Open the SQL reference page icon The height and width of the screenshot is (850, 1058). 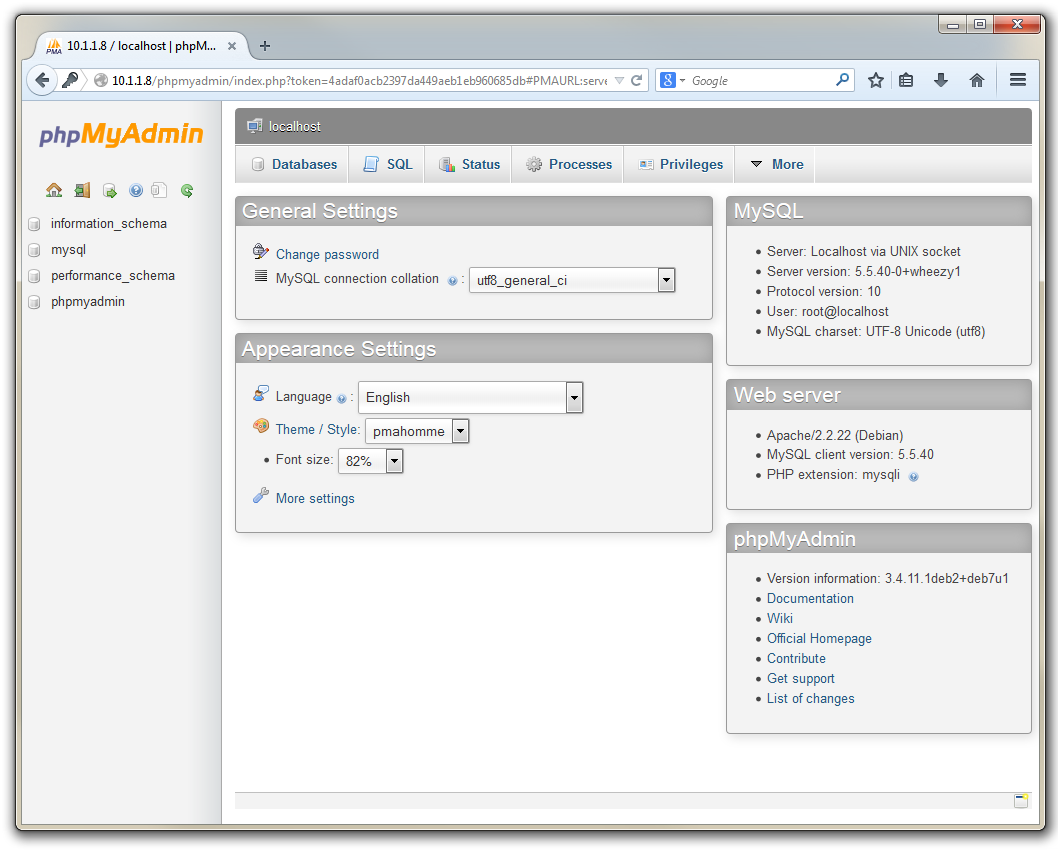pyautogui.click(x=159, y=190)
